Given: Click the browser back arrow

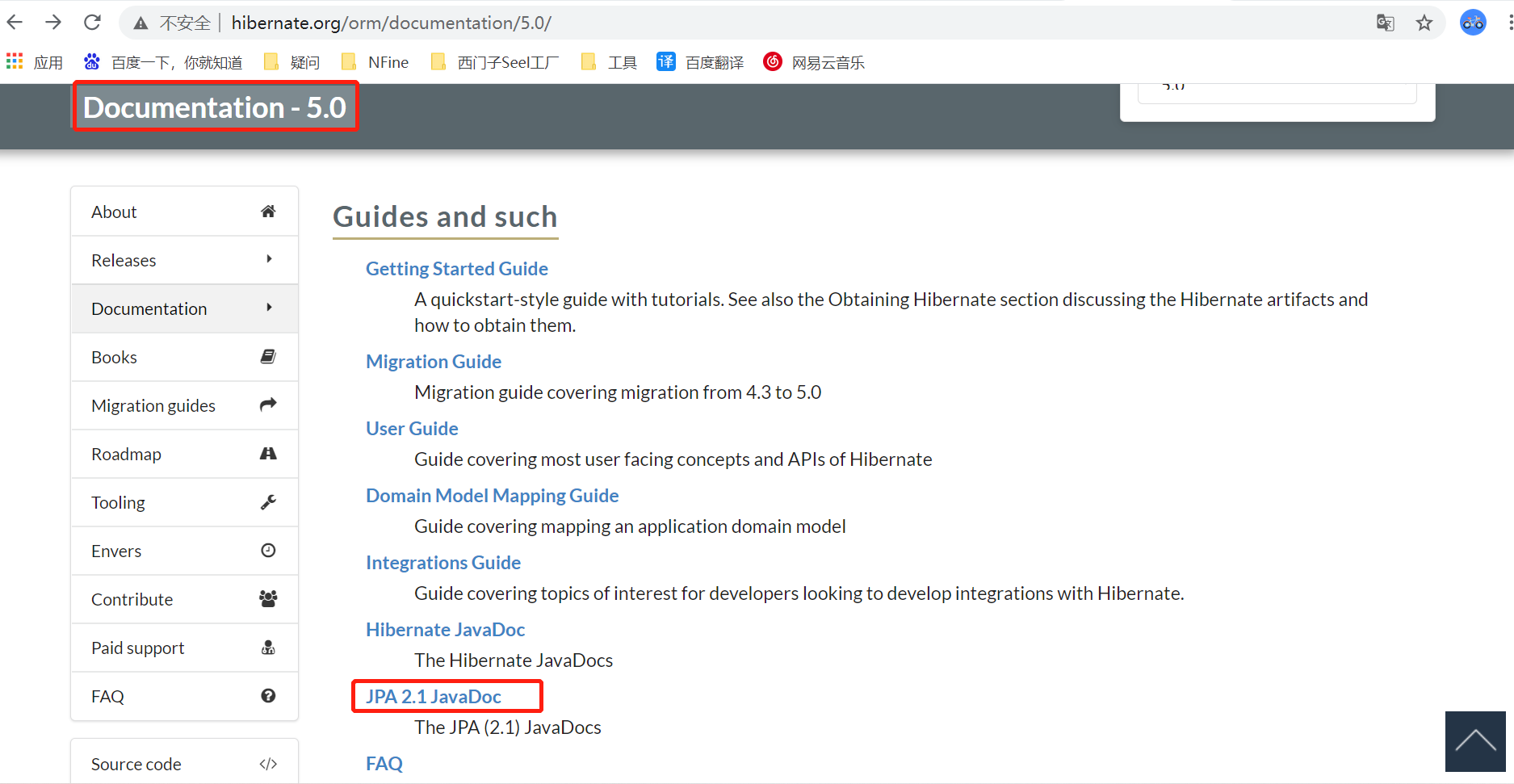Looking at the screenshot, I should [x=15, y=23].
